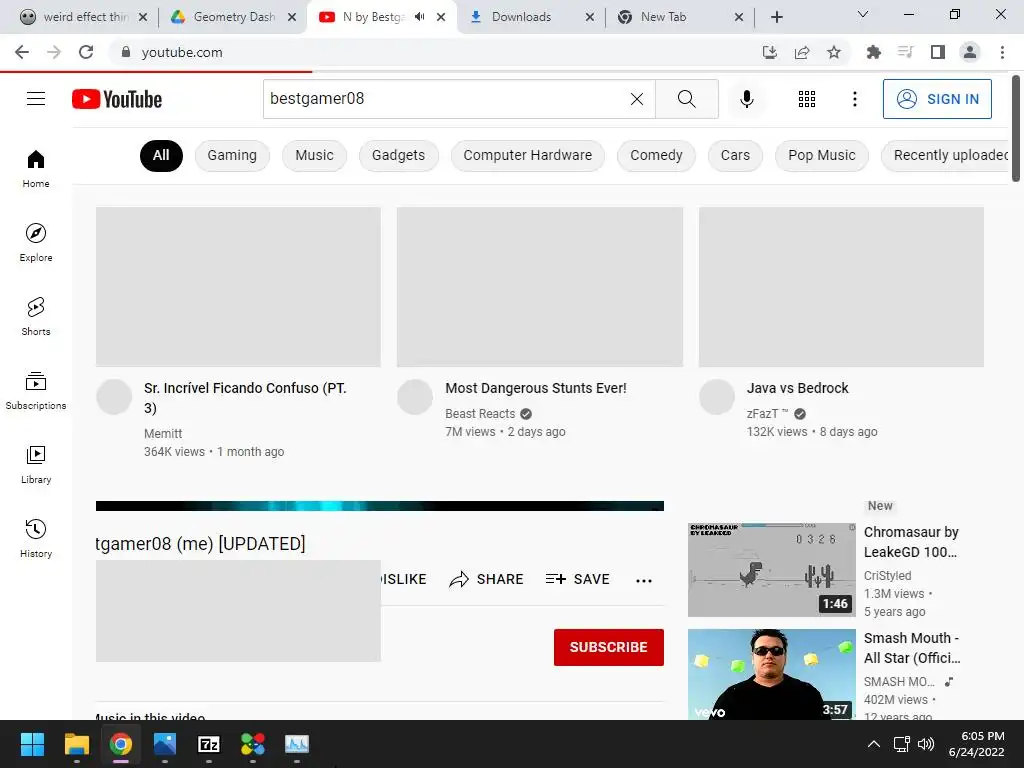The width and height of the screenshot is (1024, 768).
Task: Install app icon in the address bar
Action: click(770, 52)
